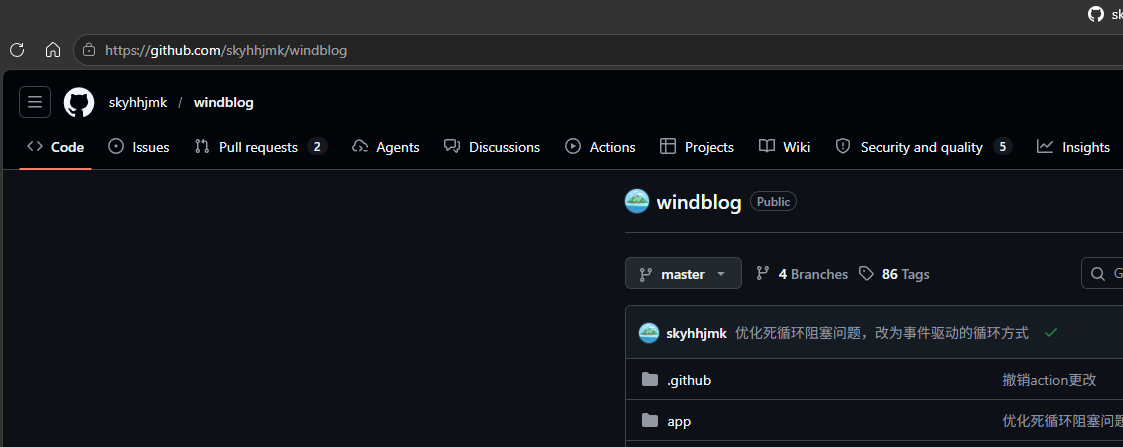Image resolution: width=1123 pixels, height=447 pixels.
Task: Reload the page with the refresh icon
Action: [17, 50]
